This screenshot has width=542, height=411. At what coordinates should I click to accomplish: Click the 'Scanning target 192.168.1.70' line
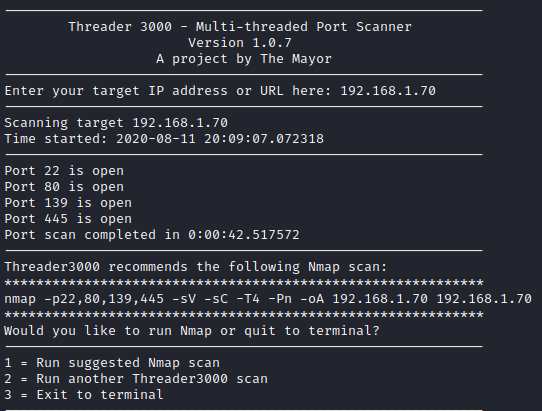pos(116,123)
